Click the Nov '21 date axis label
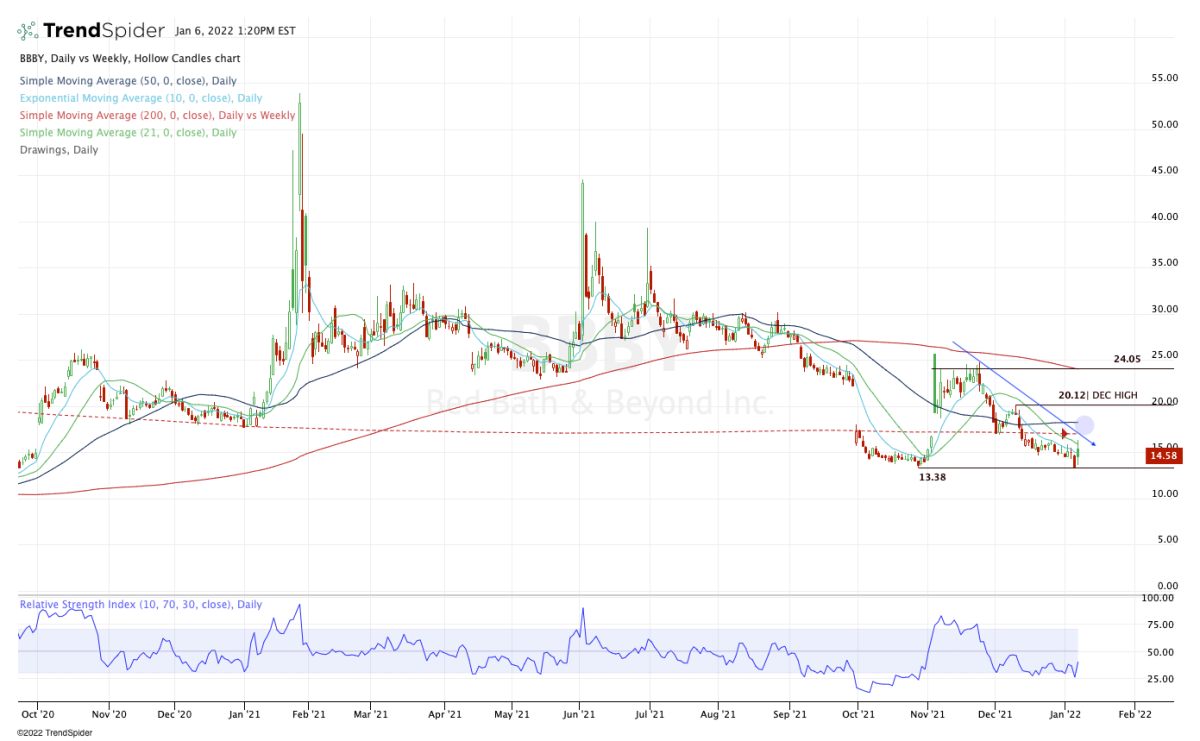Screen dimensions: 1200x741 point(928,715)
